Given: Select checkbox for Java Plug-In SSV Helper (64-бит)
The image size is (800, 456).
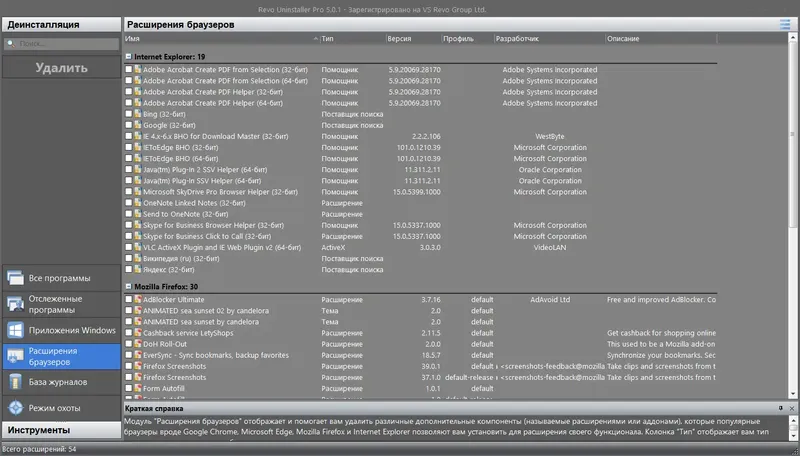Looking at the screenshot, I should click(129, 181).
